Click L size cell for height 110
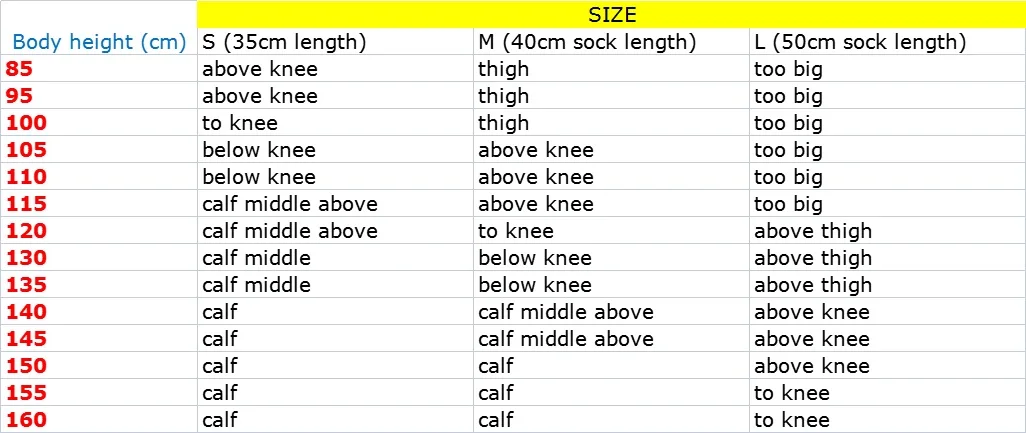 tap(788, 177)
